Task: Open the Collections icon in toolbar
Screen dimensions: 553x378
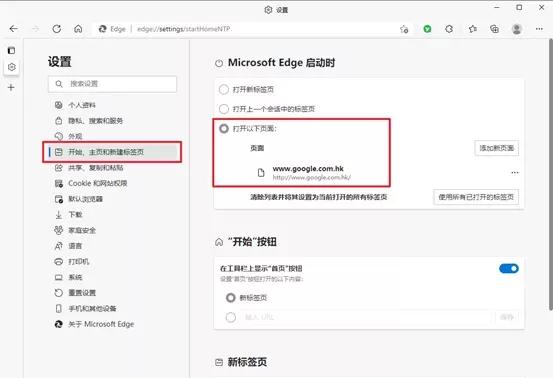Action: click(x=494, y=29)
